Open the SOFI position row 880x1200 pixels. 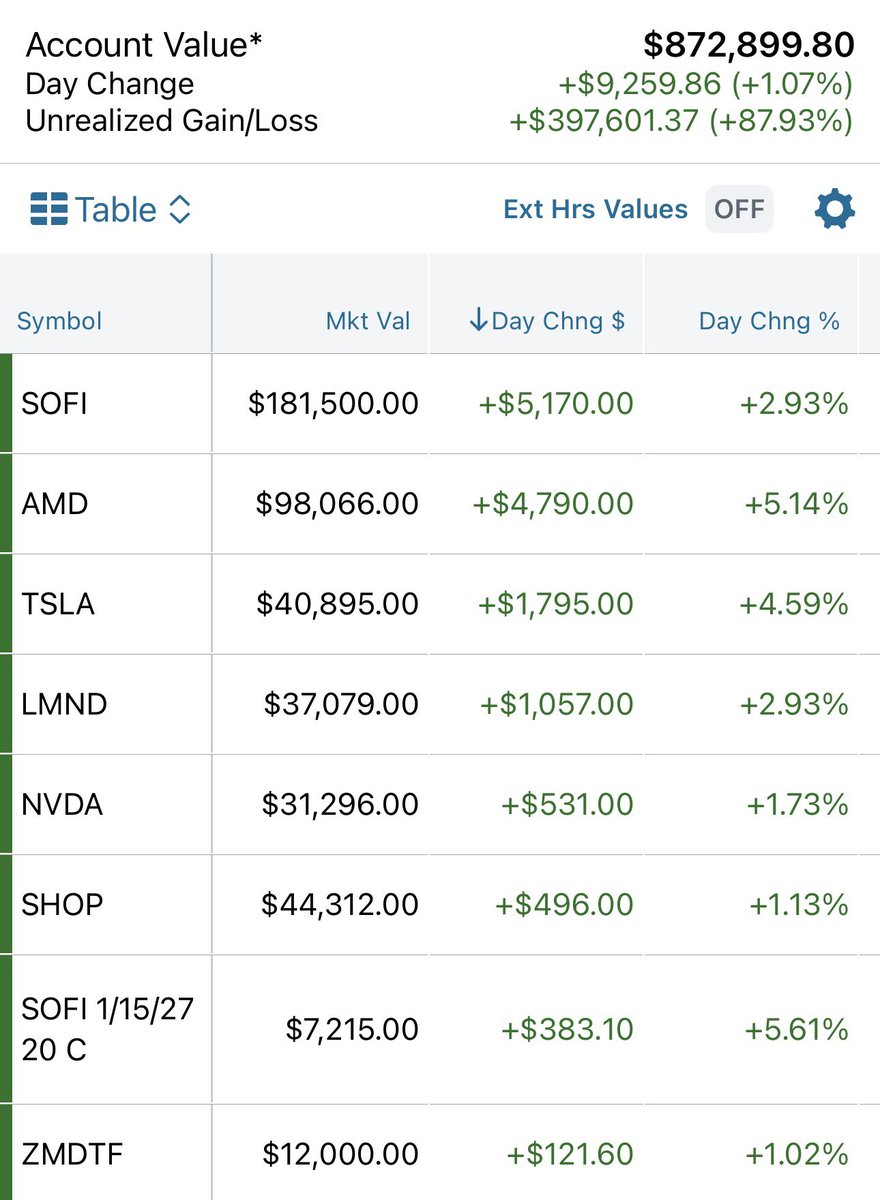[x=440, y=404]
